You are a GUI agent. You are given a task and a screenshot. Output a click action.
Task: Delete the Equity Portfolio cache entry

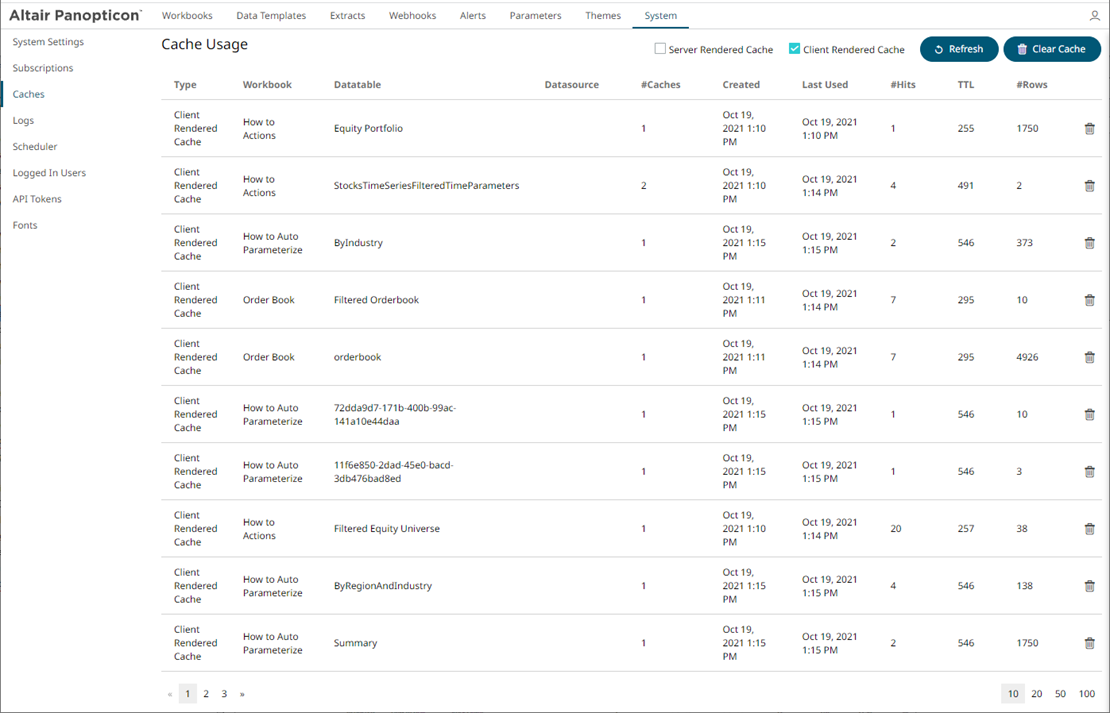tap(1089, 129)
